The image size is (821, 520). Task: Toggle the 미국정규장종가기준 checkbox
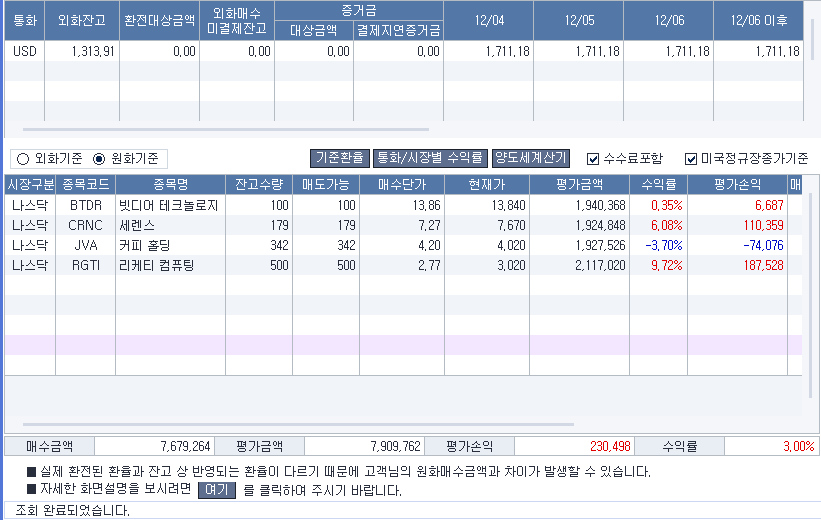point(691,158)
